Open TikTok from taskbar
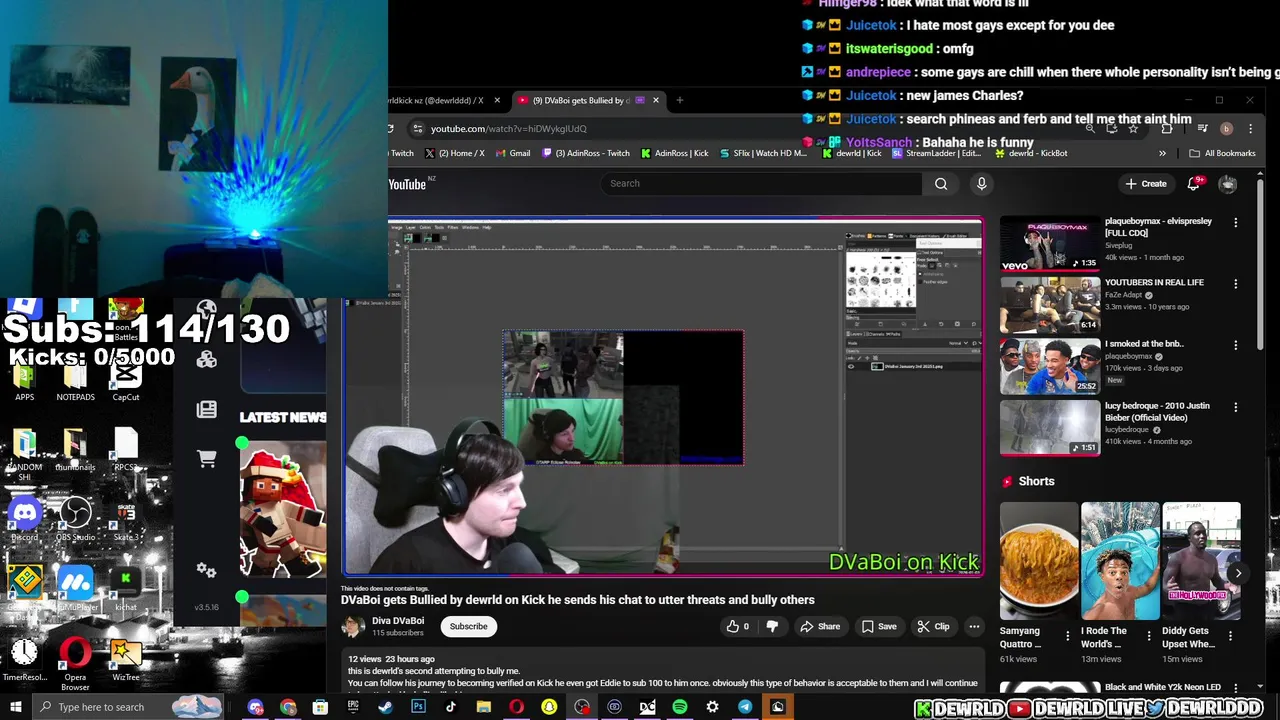1280x720 pixels. [x=451, y=707]
